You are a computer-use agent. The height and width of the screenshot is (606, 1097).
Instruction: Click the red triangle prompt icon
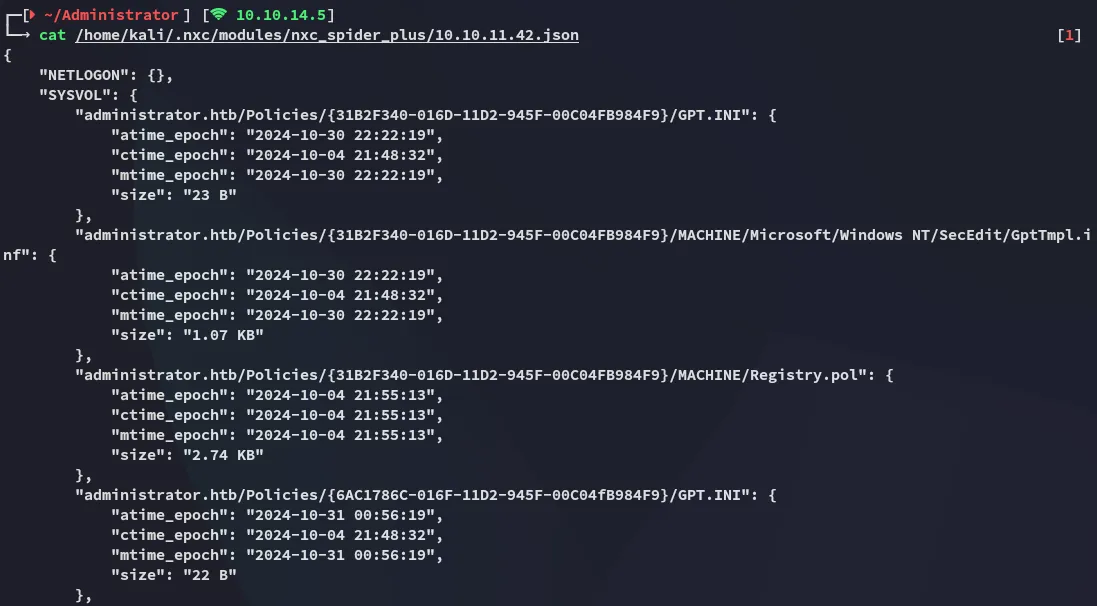tap(32, 15)
